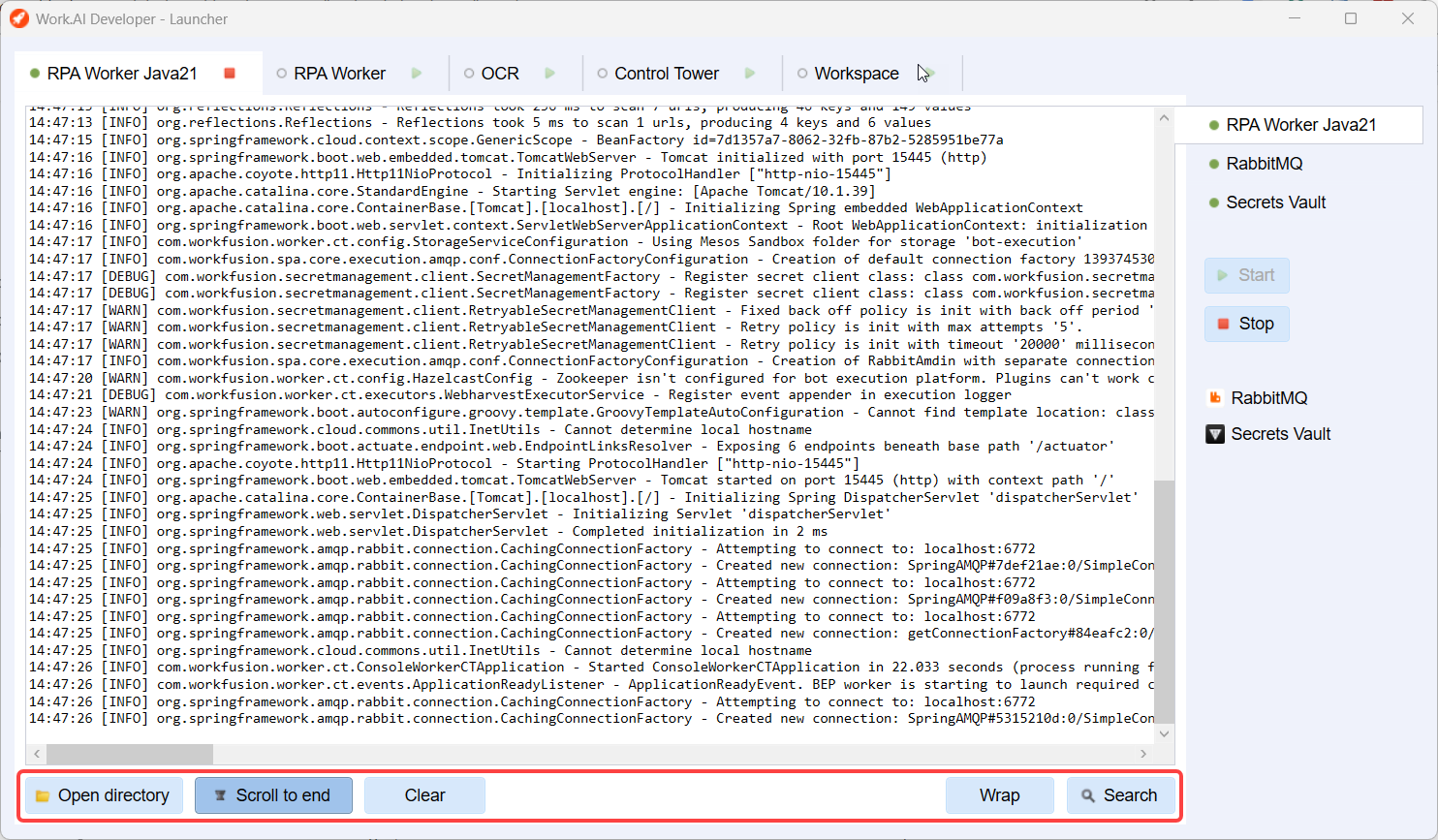Start OCR using its play icon

pos(550,74)
